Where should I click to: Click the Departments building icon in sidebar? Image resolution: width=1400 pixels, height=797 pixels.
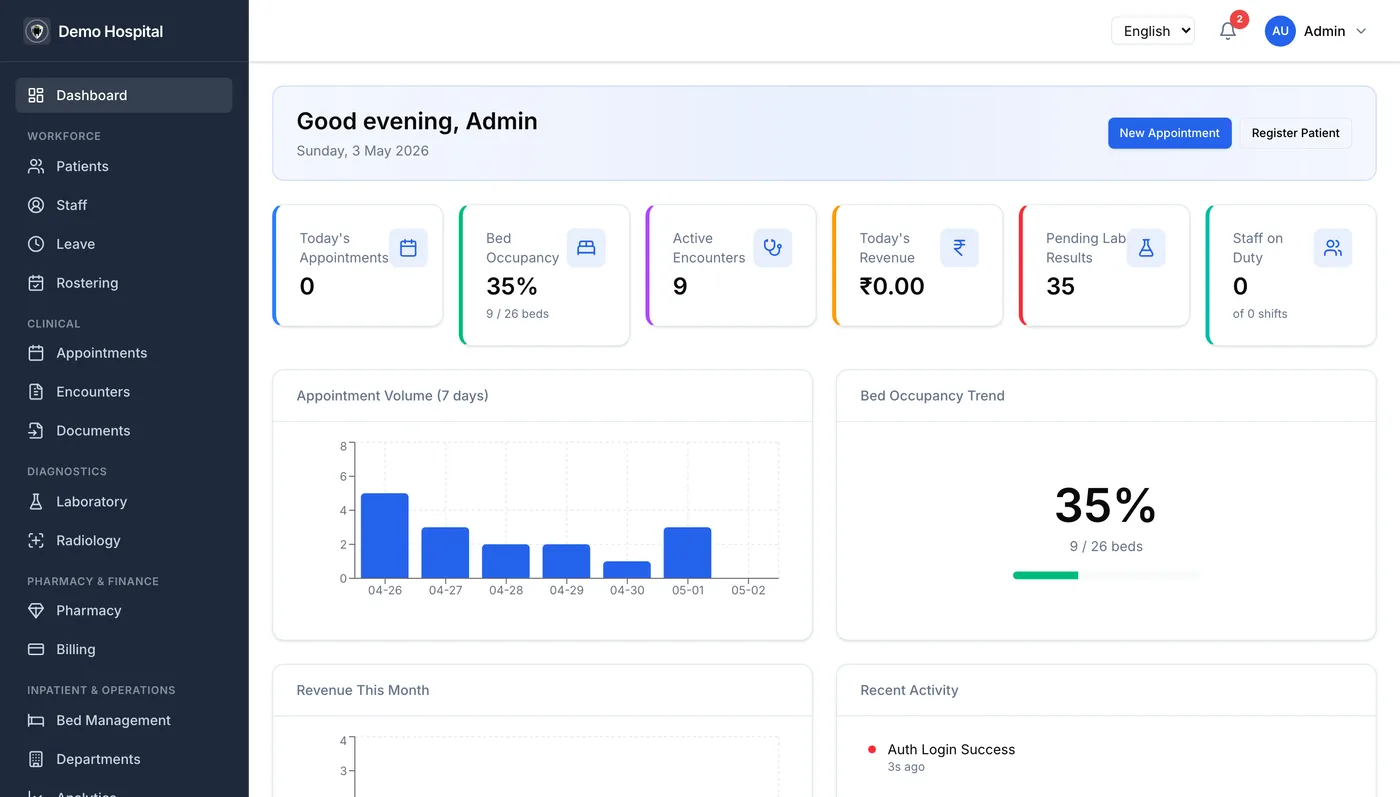(36, 759)
